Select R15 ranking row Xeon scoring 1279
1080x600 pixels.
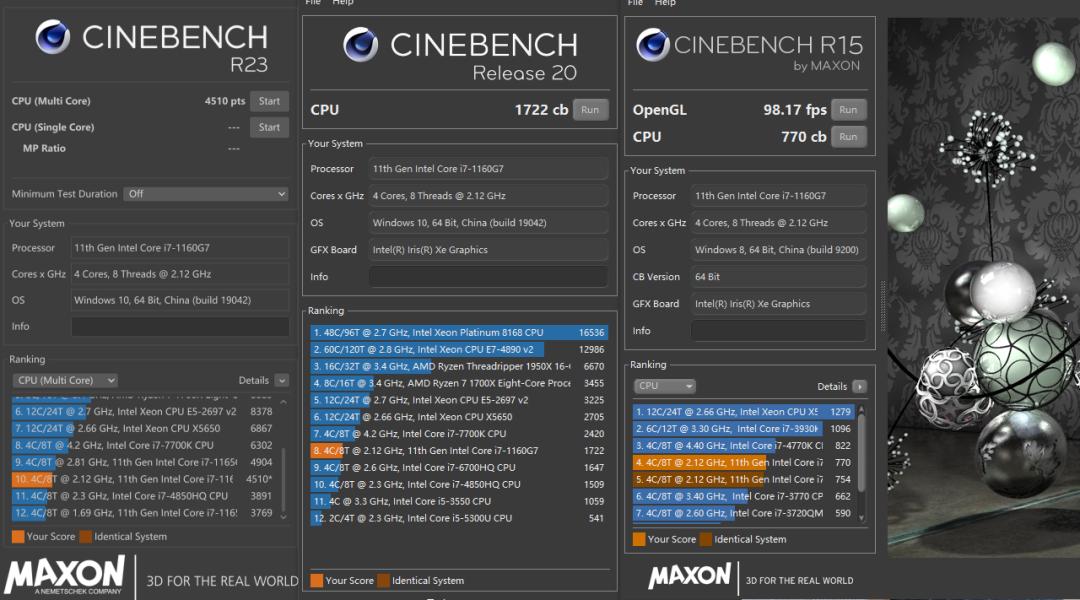click(x=743, y=411)
